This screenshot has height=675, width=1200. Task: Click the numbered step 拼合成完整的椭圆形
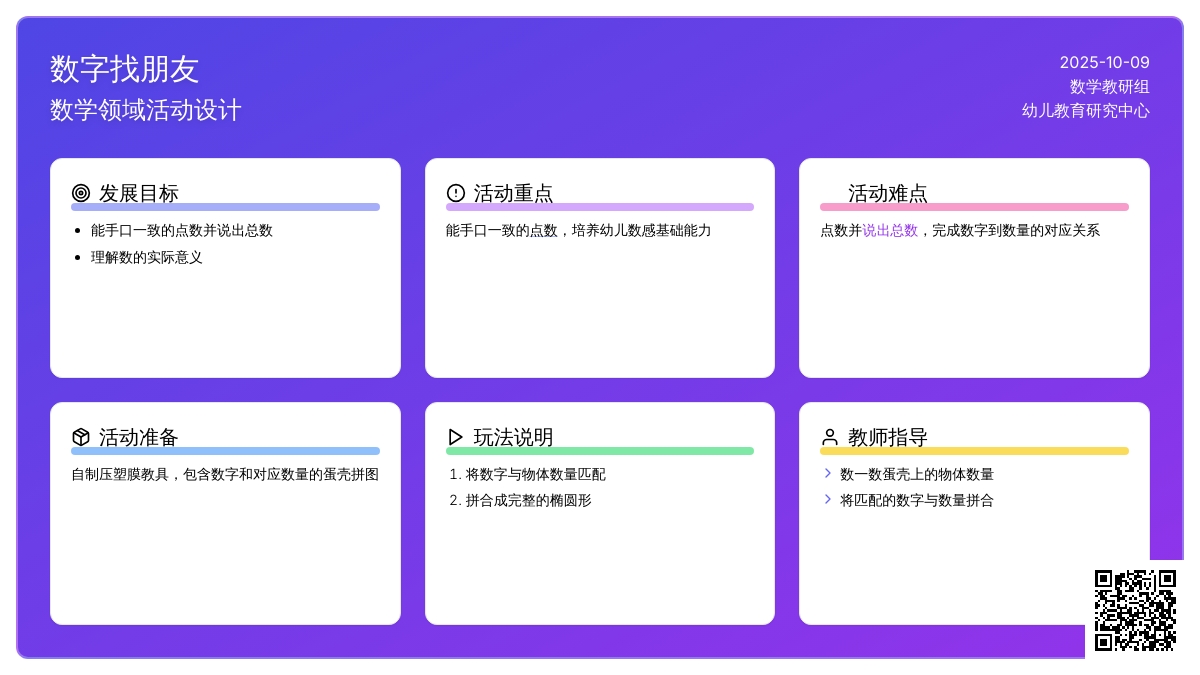click(528, 500)
